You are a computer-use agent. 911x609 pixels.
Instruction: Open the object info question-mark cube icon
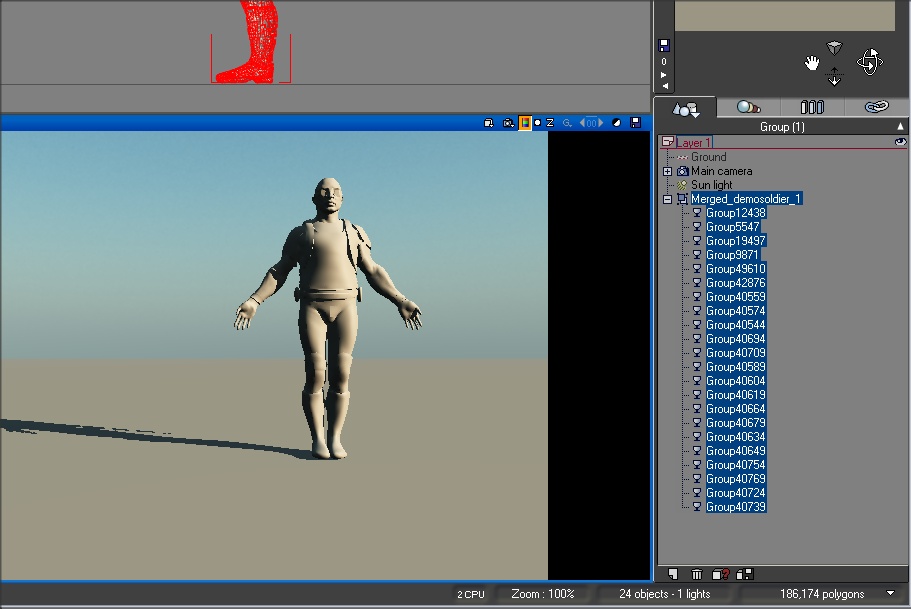click(x=720, y=574)
